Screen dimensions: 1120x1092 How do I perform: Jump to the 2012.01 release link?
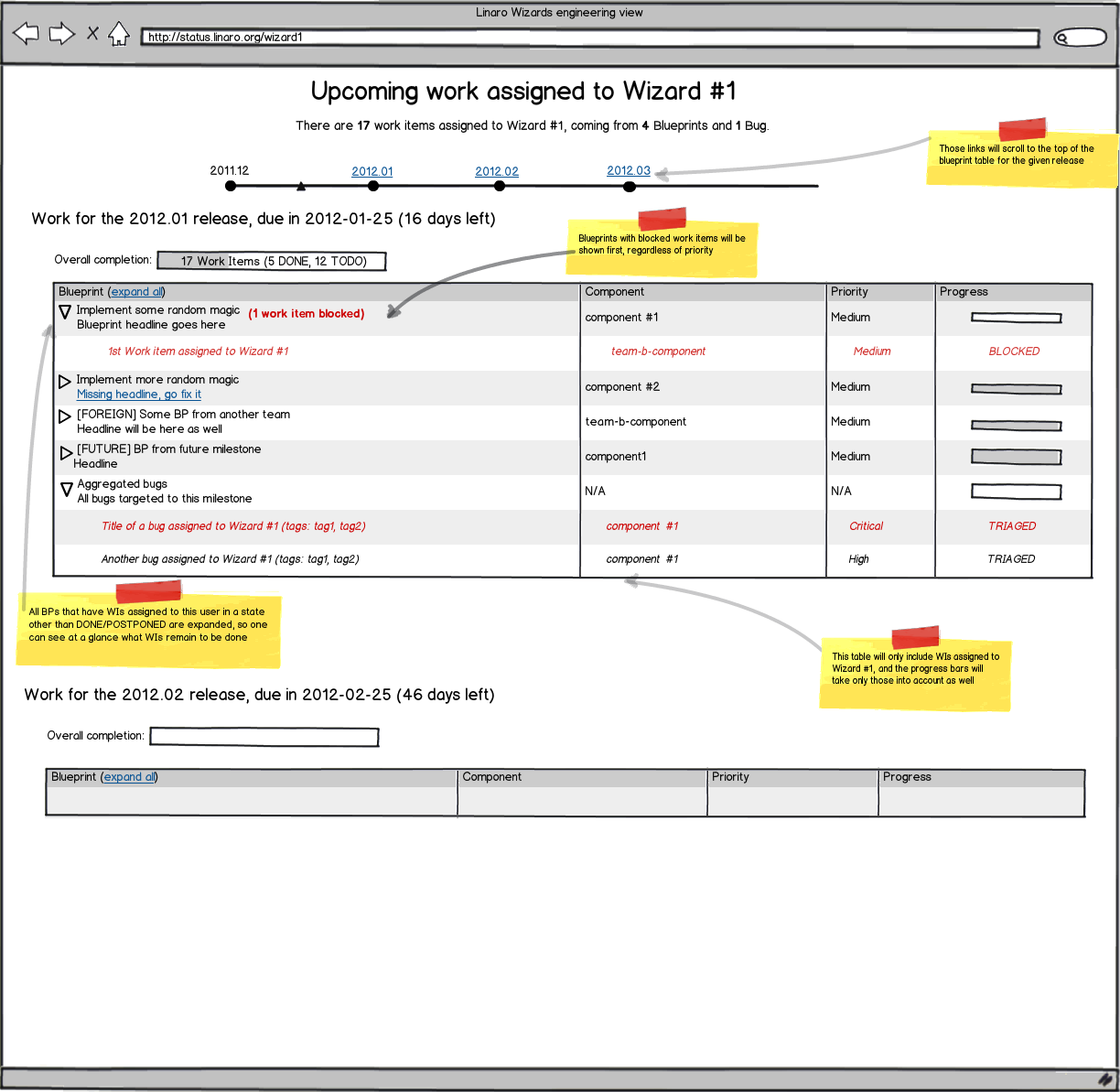click(372, 171)
